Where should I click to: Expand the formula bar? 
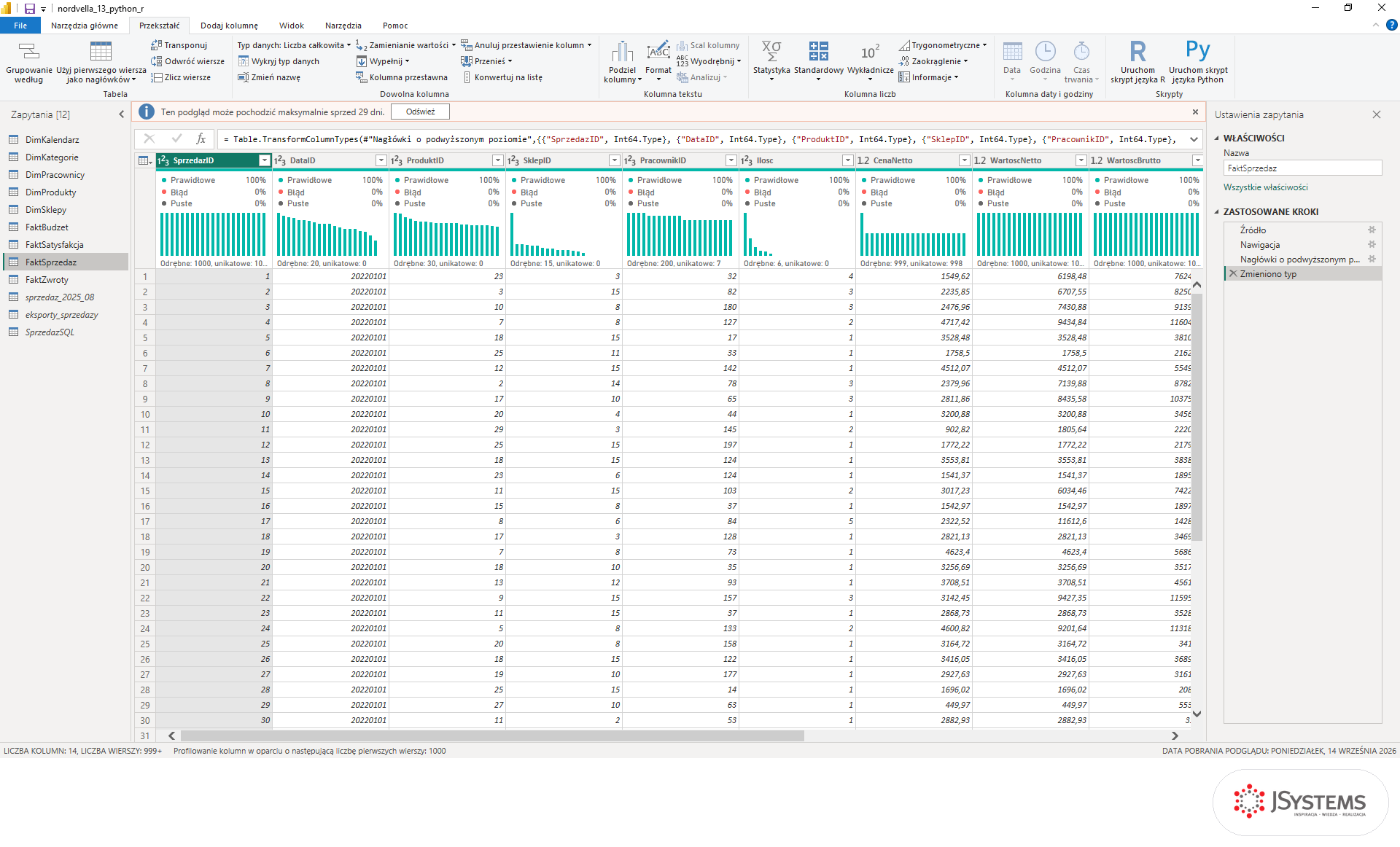pyautogui.click(x=1194, y=139)
